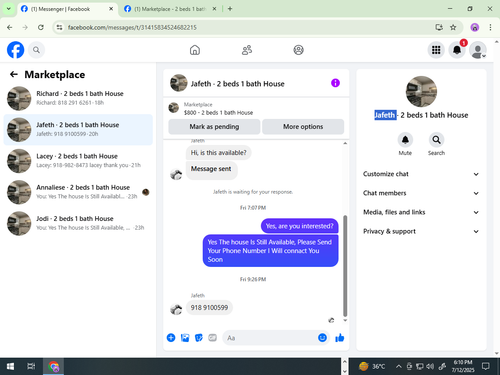The image size is (500, 375).
Task: Choose a GIF icon
Action: (x=212, y=338)
